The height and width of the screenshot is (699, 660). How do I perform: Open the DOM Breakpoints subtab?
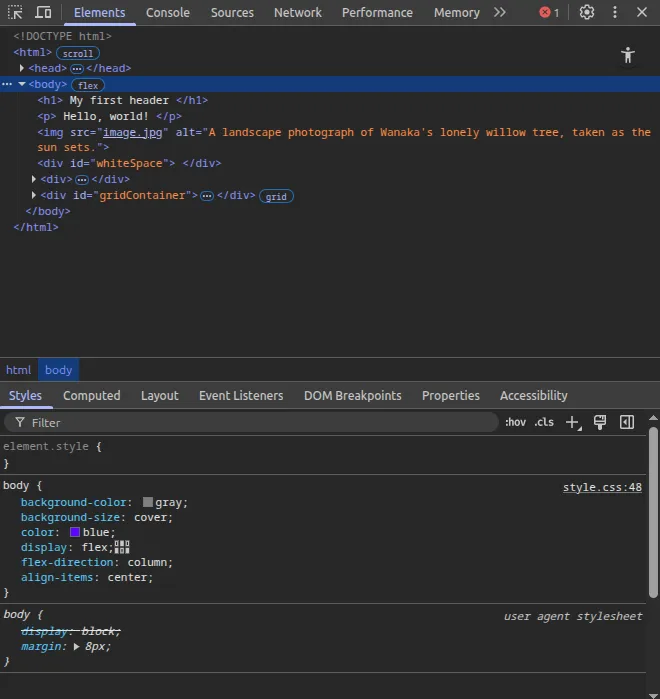(x=353, y=395)
